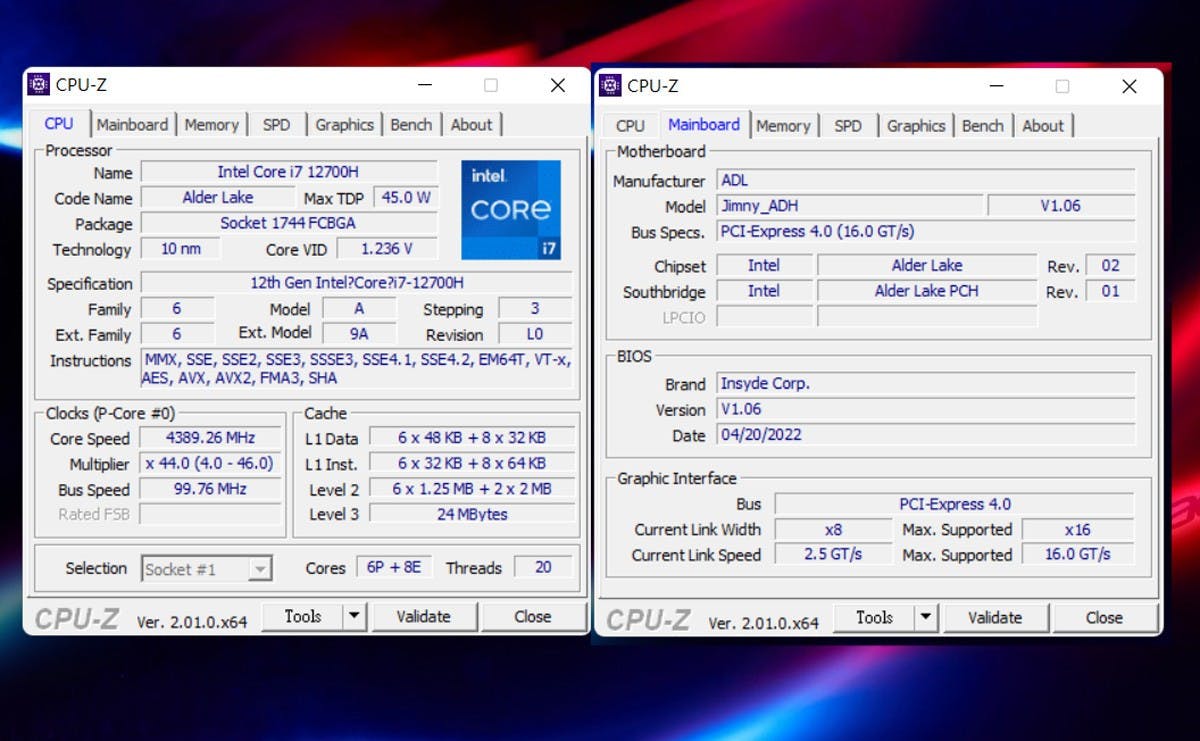Click the CPU-Z title icon in the right window
The image size is (1200, 741).
pyautogui.click(x=610, y=86)
